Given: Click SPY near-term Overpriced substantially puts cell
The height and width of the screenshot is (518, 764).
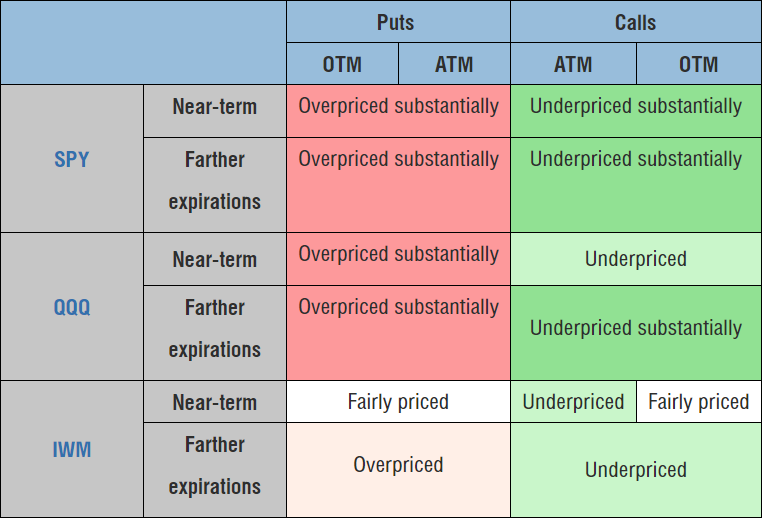Looking at the screenshot, I should (398, 111).
